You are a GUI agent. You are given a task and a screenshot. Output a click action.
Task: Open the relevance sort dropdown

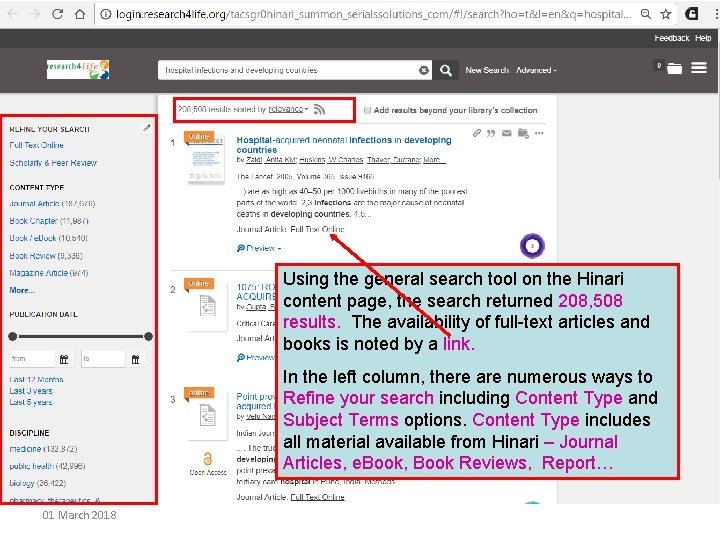click(288, 109)
